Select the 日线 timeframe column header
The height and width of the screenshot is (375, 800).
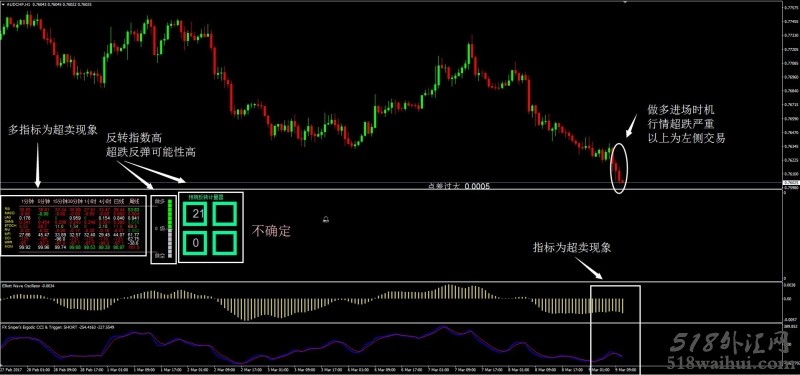point(119,201)
